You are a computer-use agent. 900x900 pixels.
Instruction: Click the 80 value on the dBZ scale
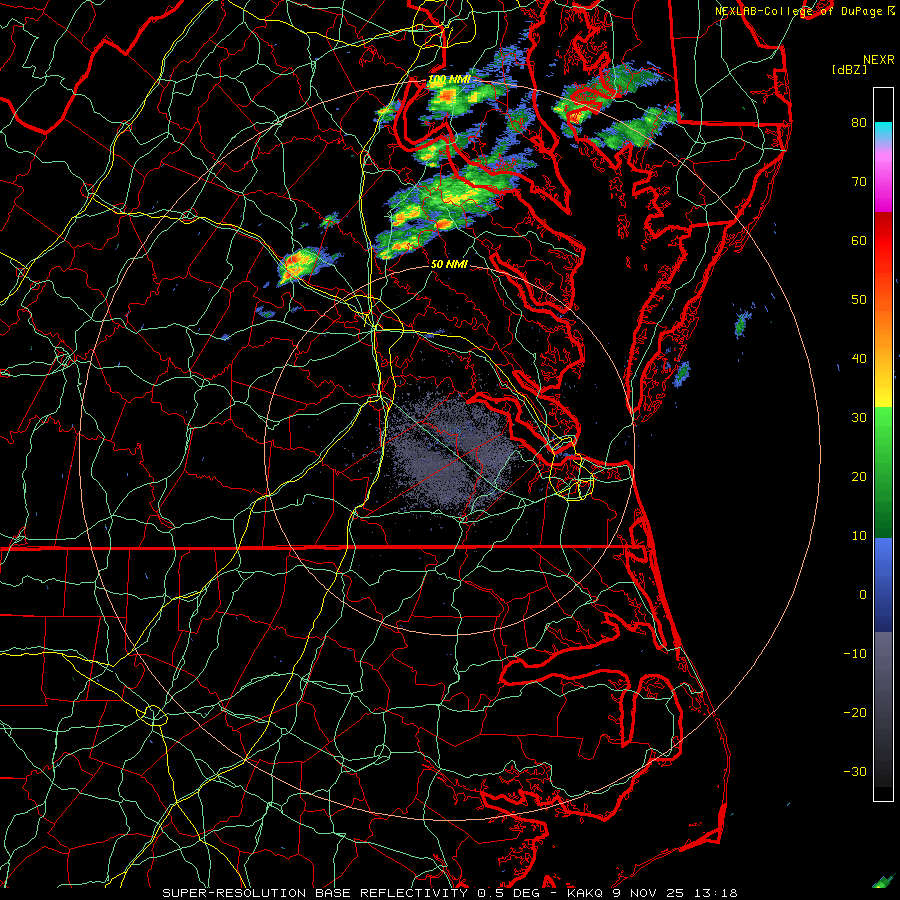tap(859, 122)
